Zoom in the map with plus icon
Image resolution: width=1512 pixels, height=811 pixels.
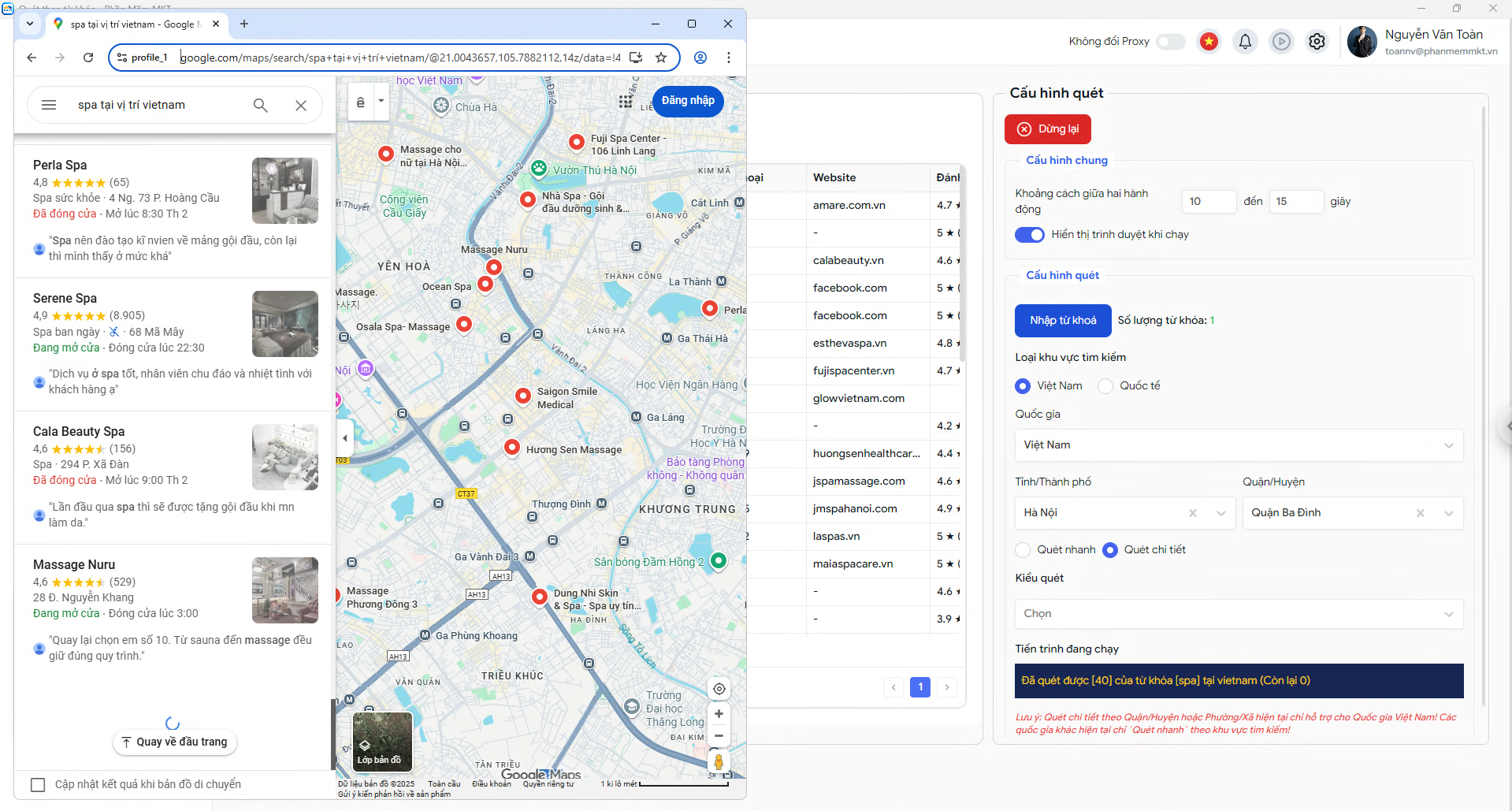click(719, 714)
